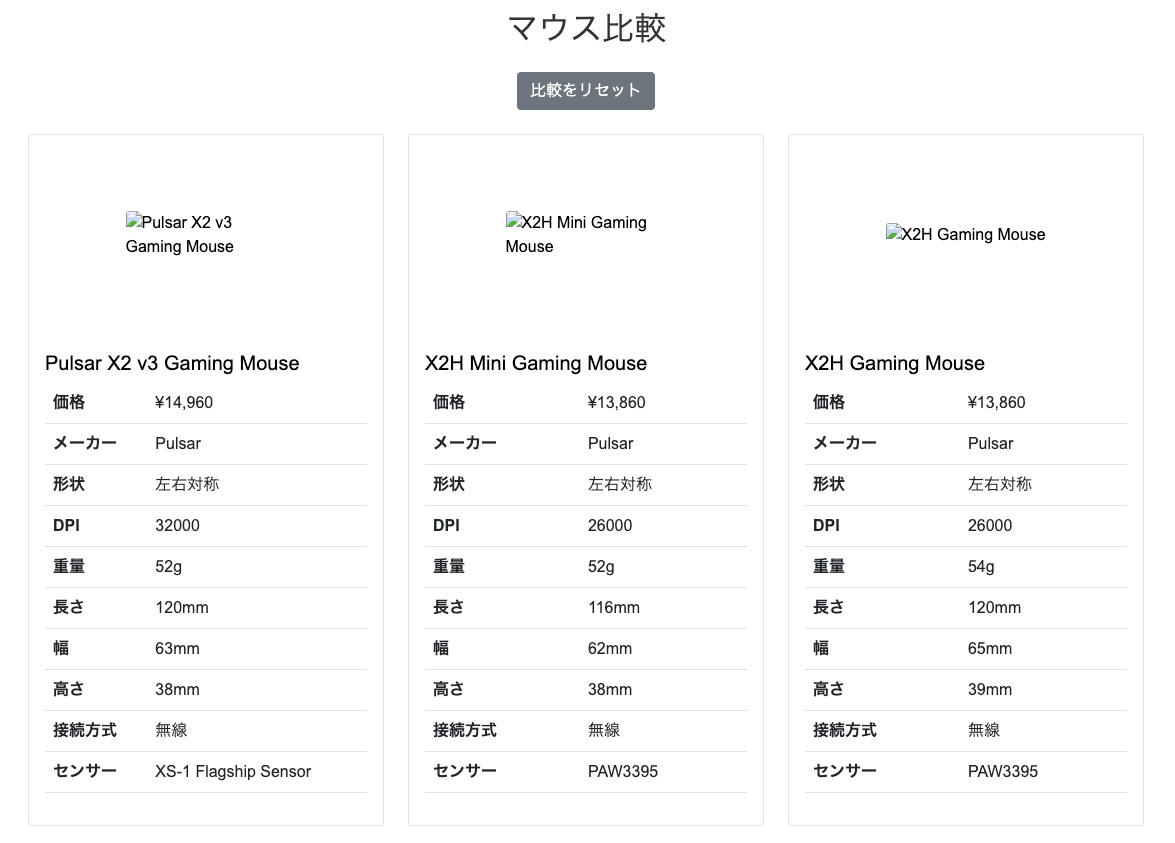Click the 26000 DPI value for X2H Gaming Mouse
This screenshot has height=843, width=1175.
990,525
